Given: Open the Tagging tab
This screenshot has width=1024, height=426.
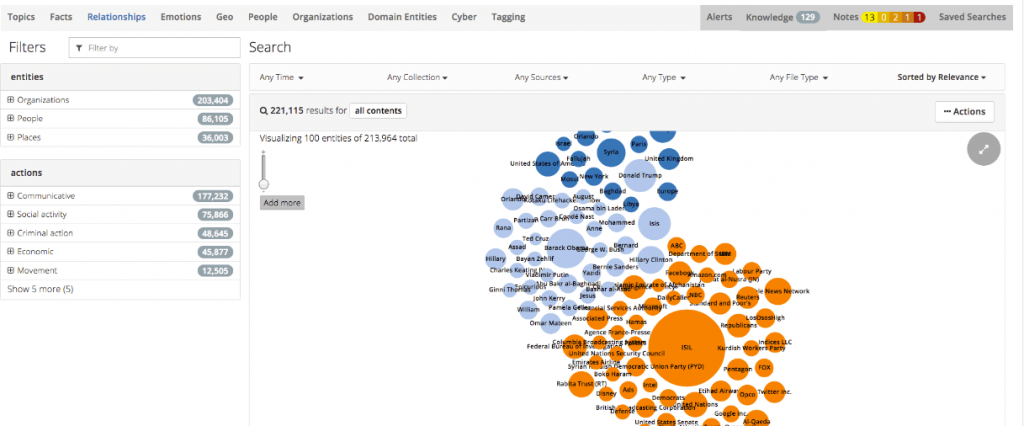Looking at the screenshot, I should pos(508,17).
